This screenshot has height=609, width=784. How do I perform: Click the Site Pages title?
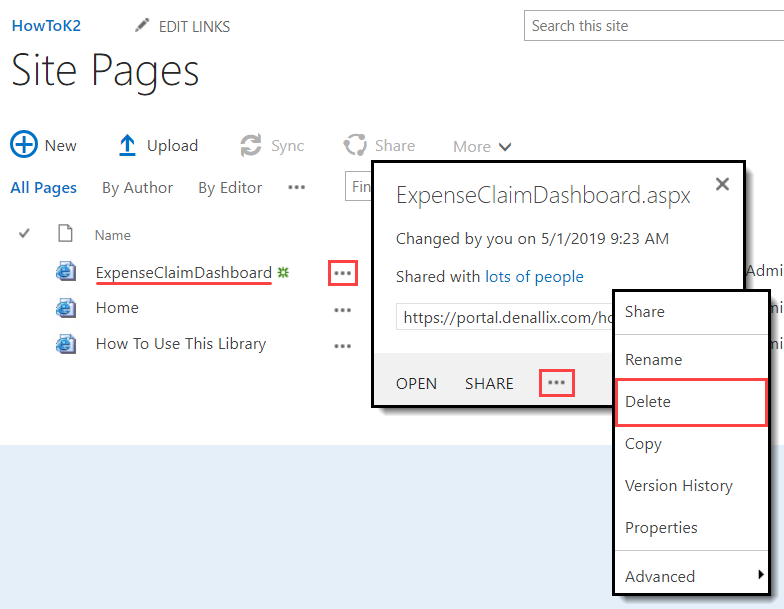[x=105, y=72]
